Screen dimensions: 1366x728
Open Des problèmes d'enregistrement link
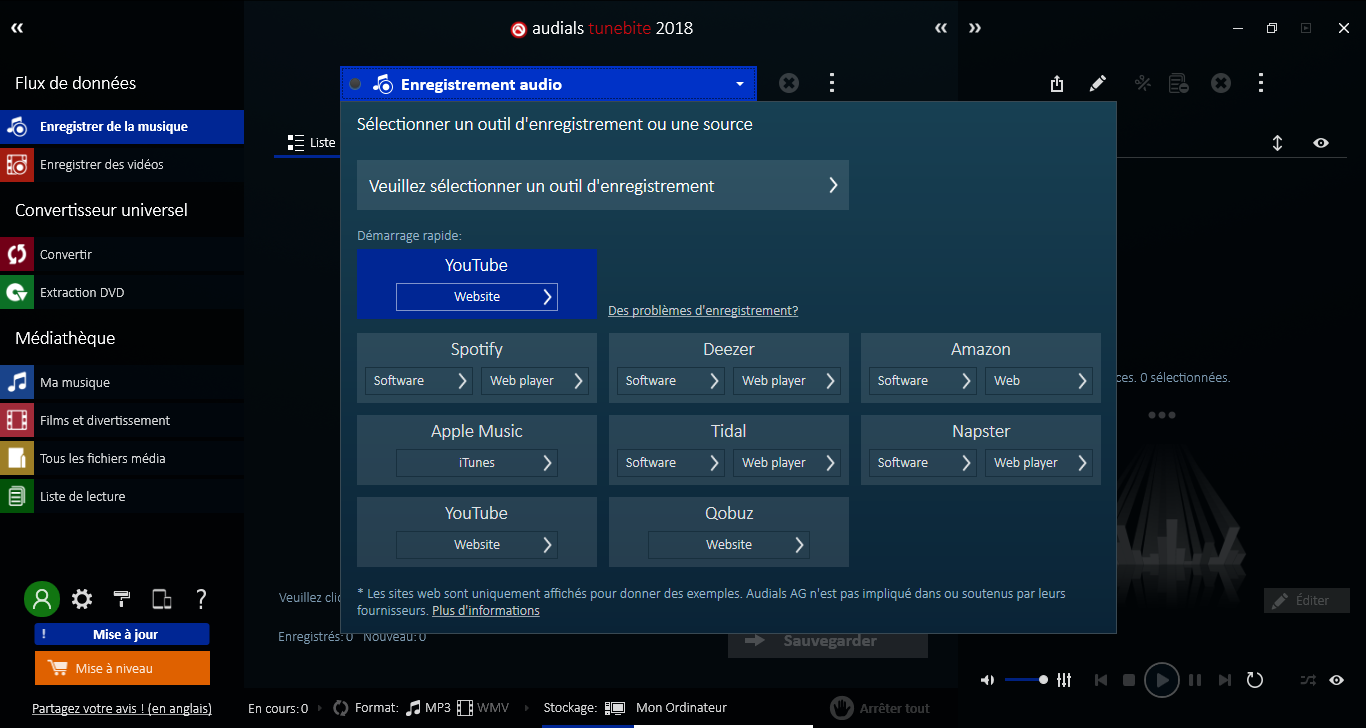703,311
